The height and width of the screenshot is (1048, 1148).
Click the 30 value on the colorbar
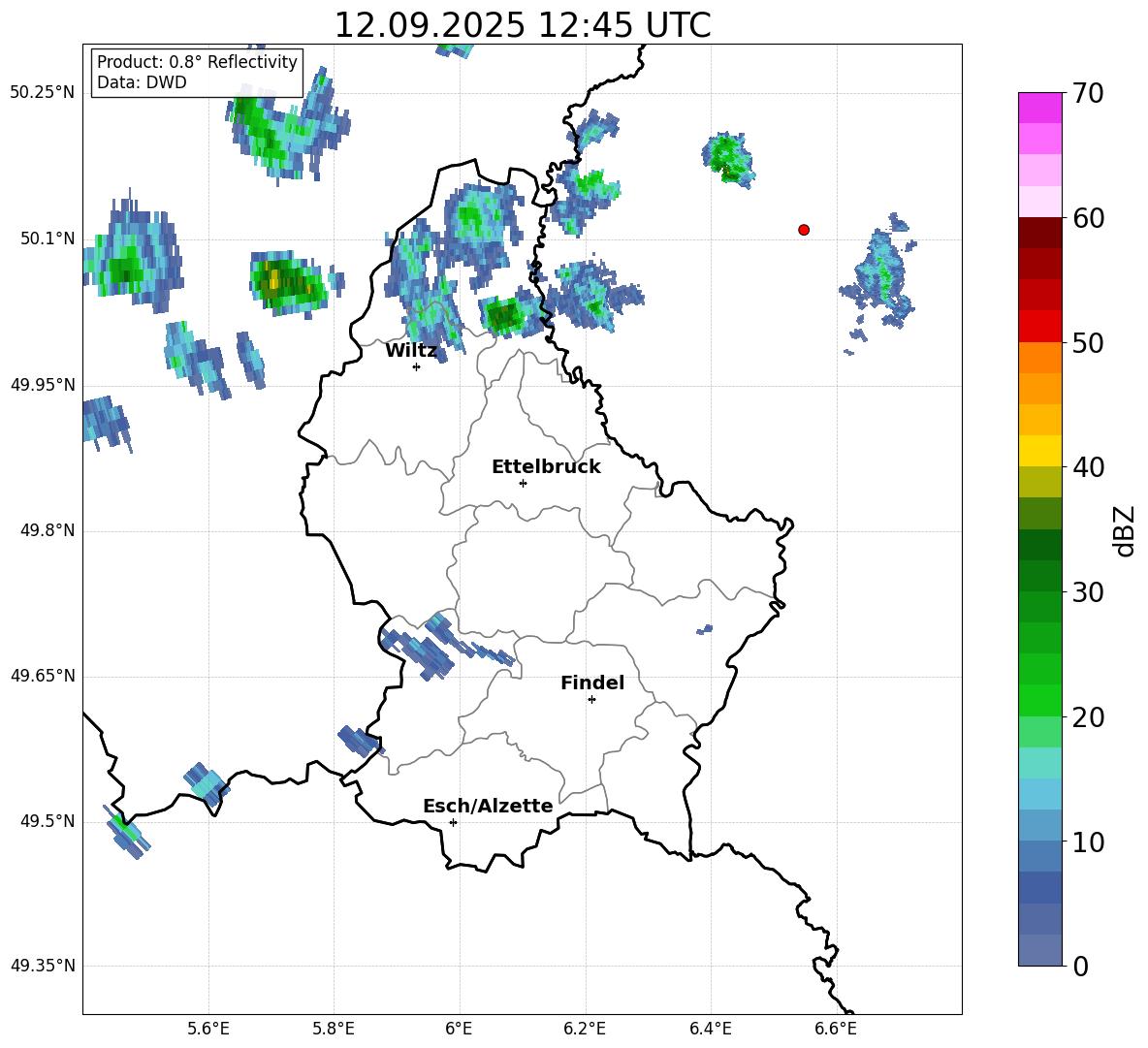(x=1088, y=592)
